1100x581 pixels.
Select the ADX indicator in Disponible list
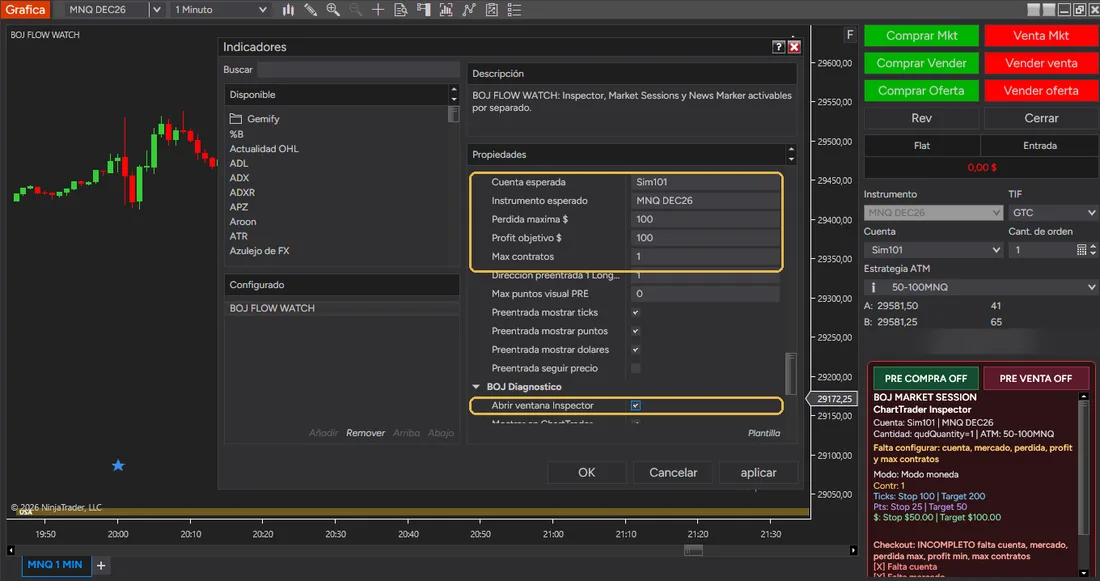(x=239, y=178)
